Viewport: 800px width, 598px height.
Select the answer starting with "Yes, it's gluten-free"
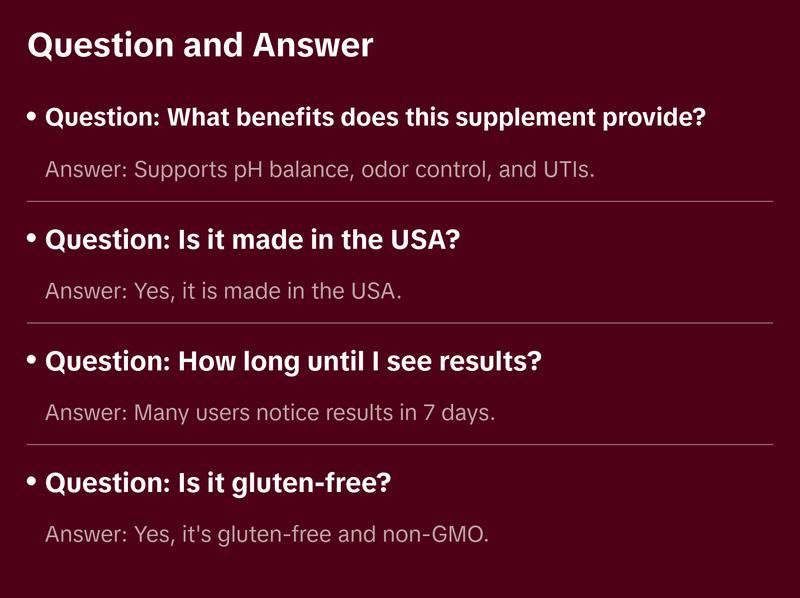[267, 534]
